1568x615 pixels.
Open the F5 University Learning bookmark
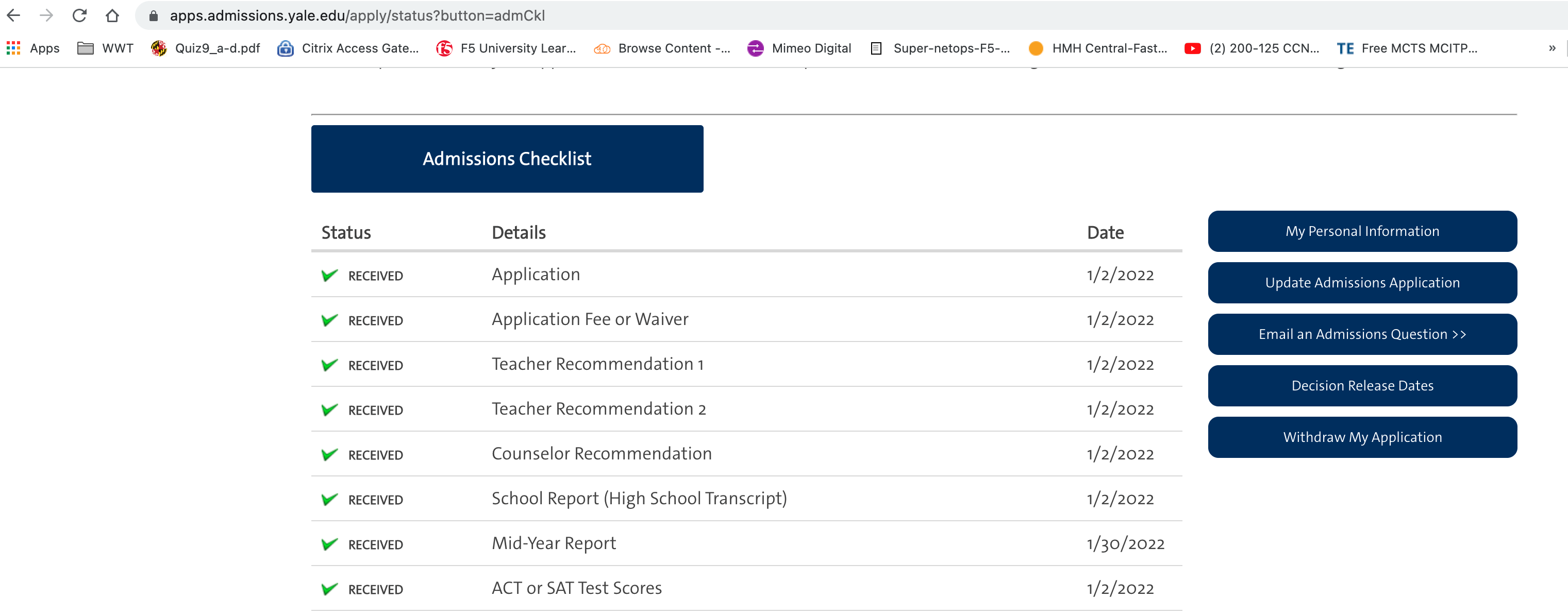tap(506, 48)
